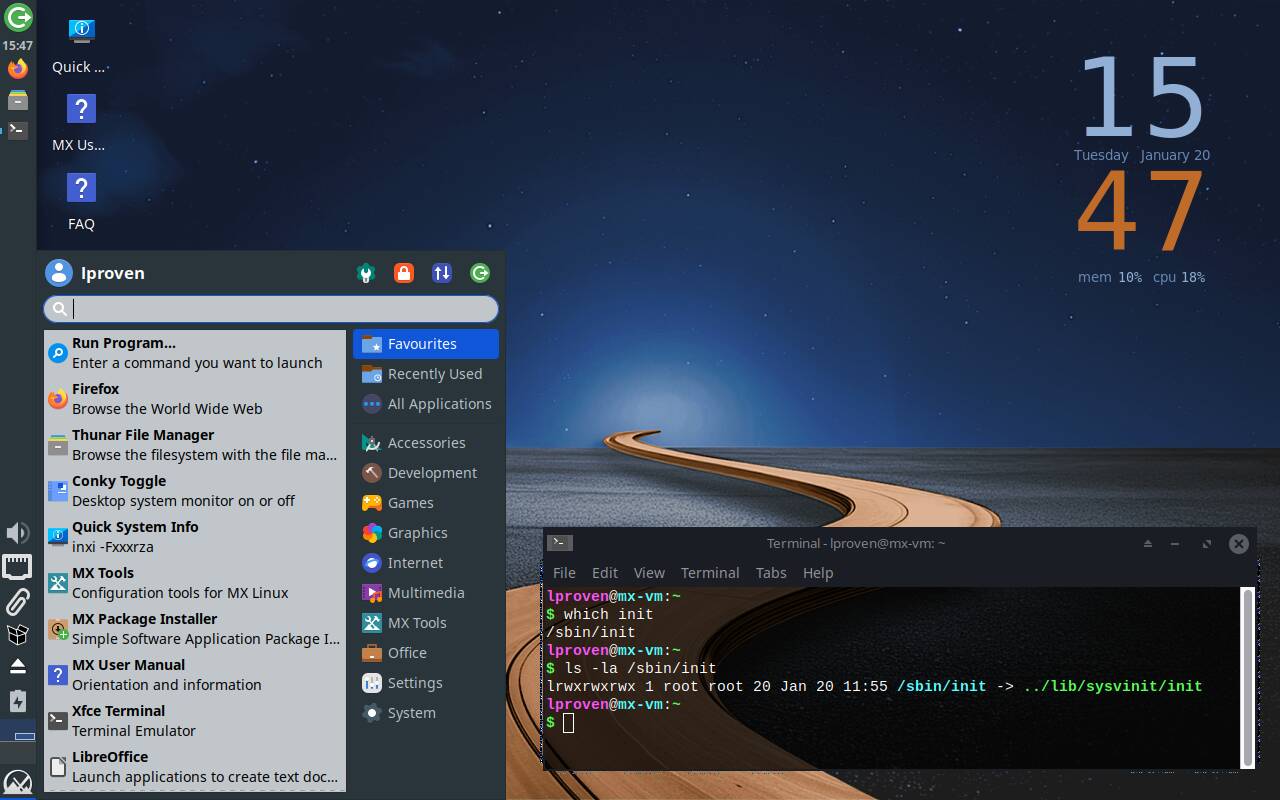Image resolution: width=1280 pixels, height=800 pixels.
Task: Launch MX Package Installer
Action: click(144, 618)
